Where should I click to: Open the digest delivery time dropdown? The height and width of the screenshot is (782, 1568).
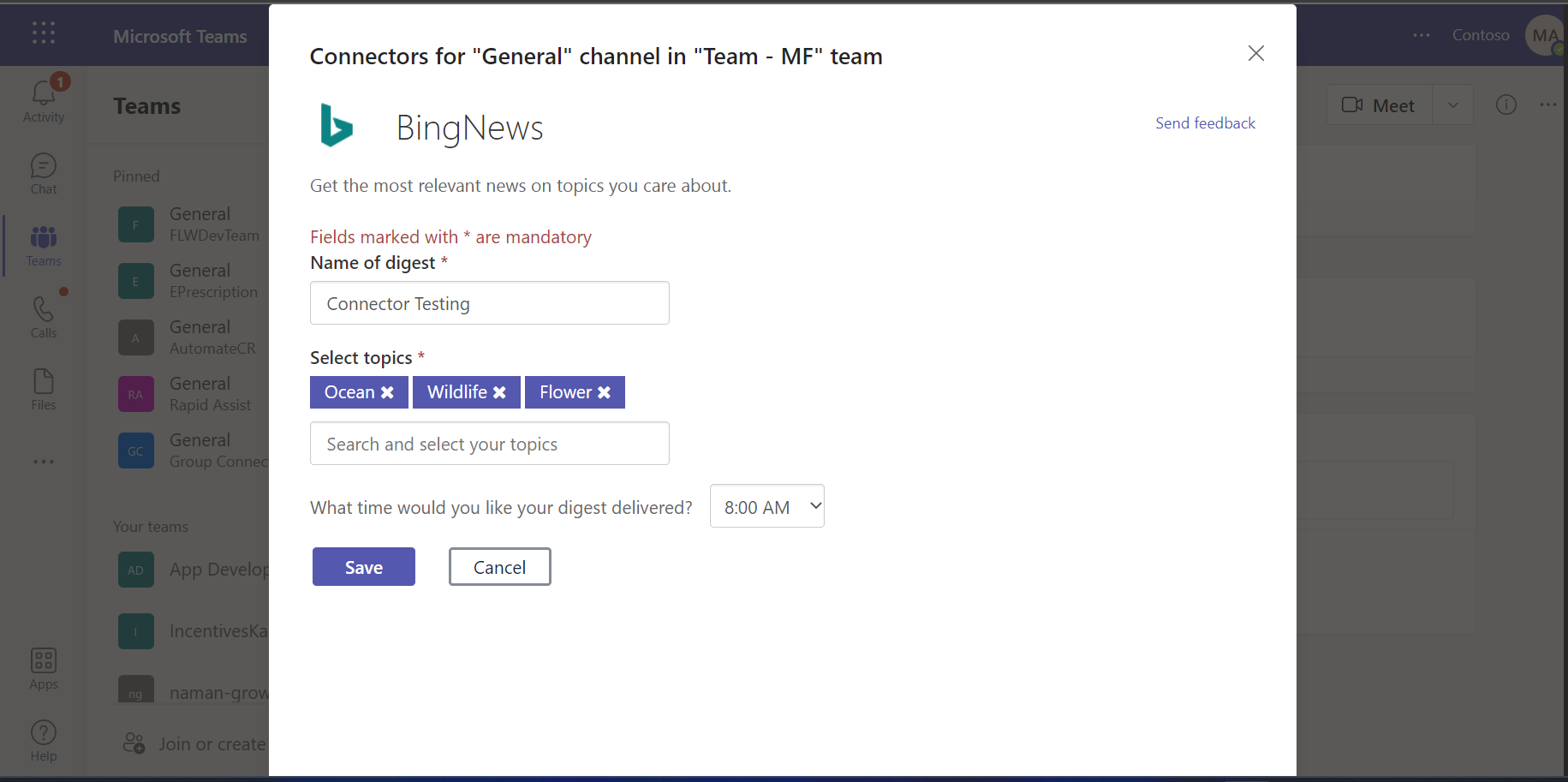coord(767,506)
